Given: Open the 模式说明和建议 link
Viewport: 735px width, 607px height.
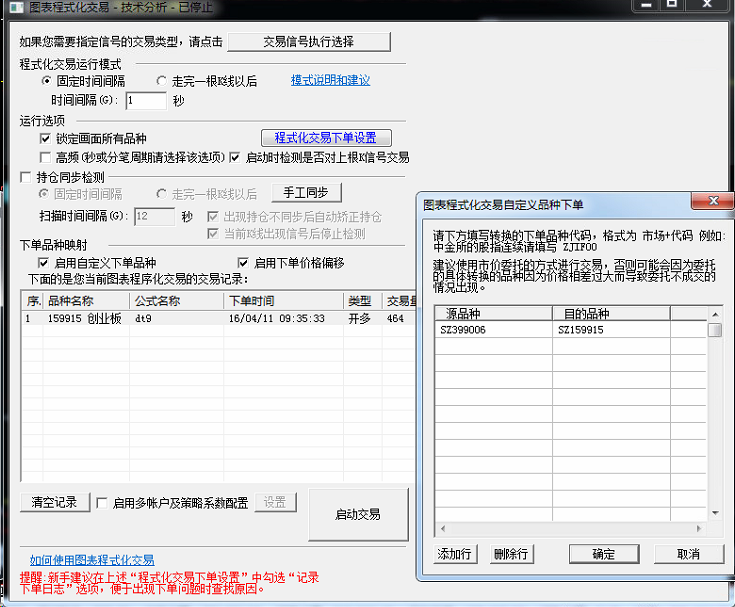Looking at the screenshot, I should click(330, 80).
